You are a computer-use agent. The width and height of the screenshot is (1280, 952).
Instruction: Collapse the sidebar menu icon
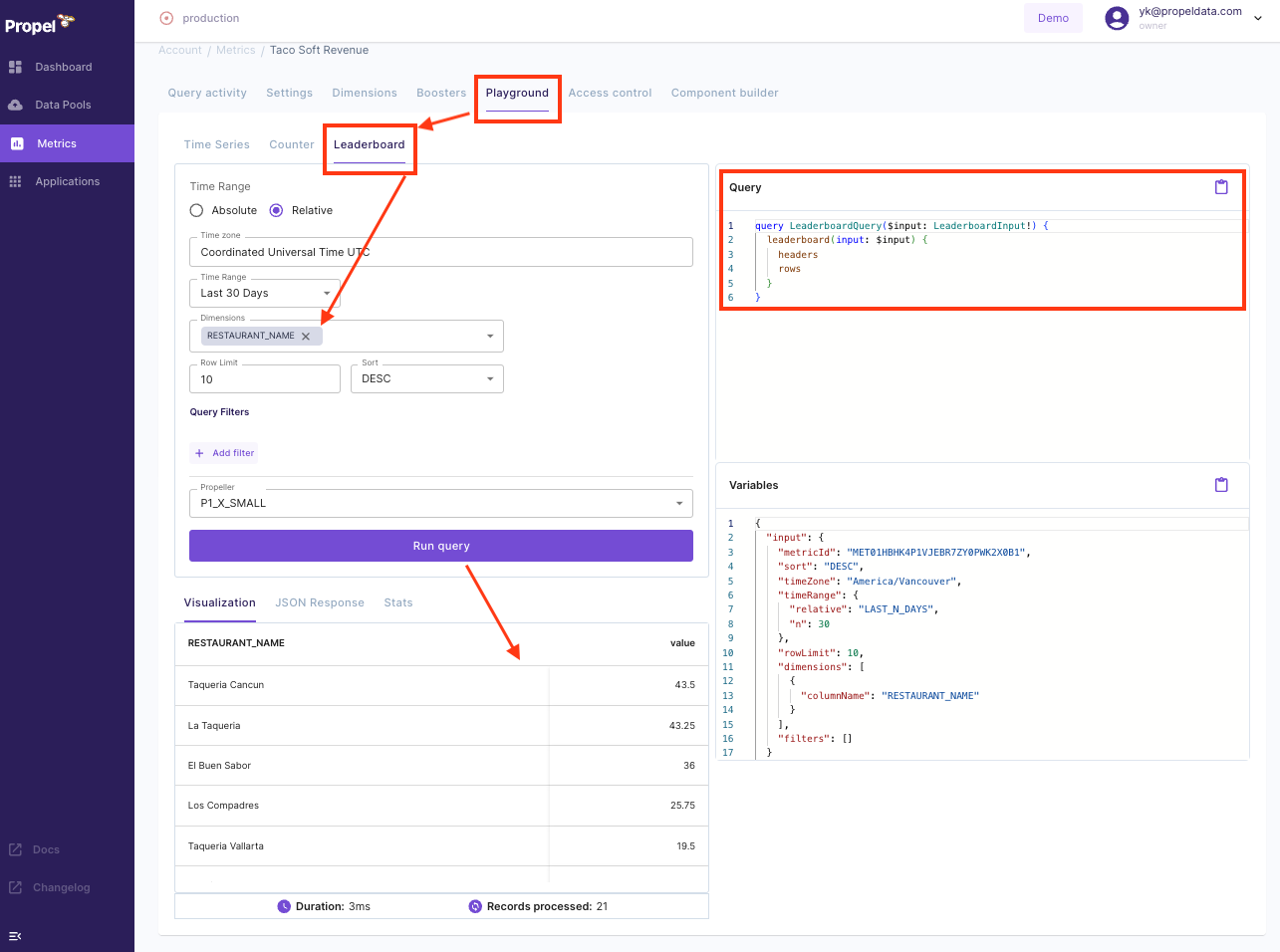[x=15, y=936]
